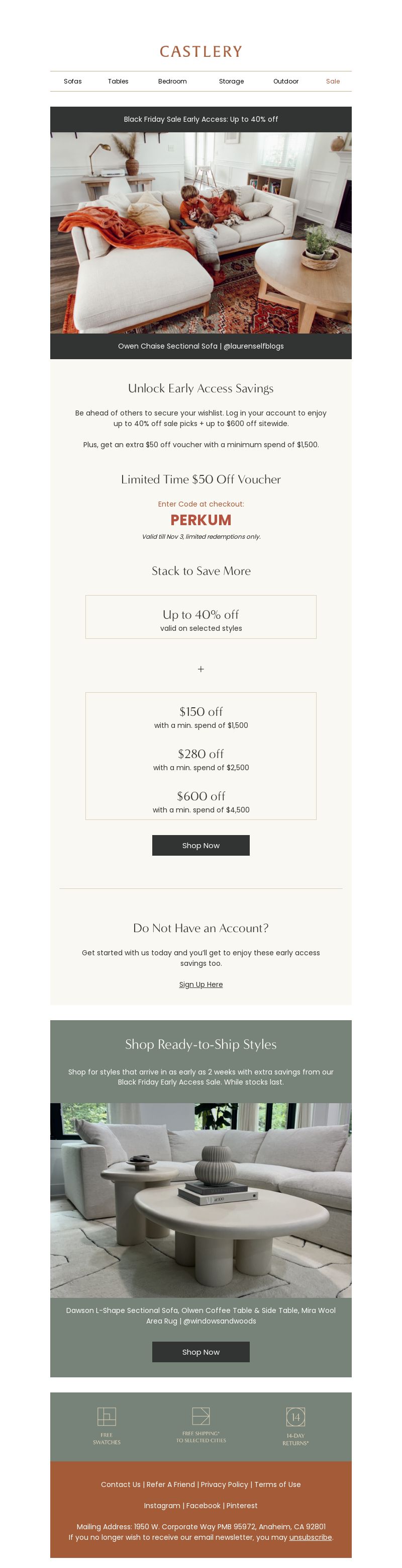Select the Storage category
Viewport: 402px width, 1568px height.
[x=231, y=81]
